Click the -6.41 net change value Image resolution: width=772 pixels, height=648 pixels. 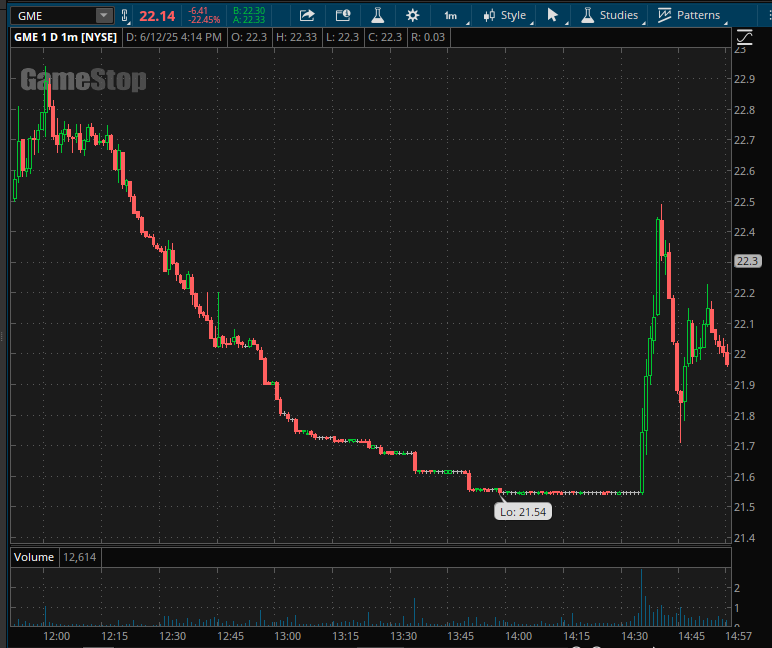(x=198, y=11)
